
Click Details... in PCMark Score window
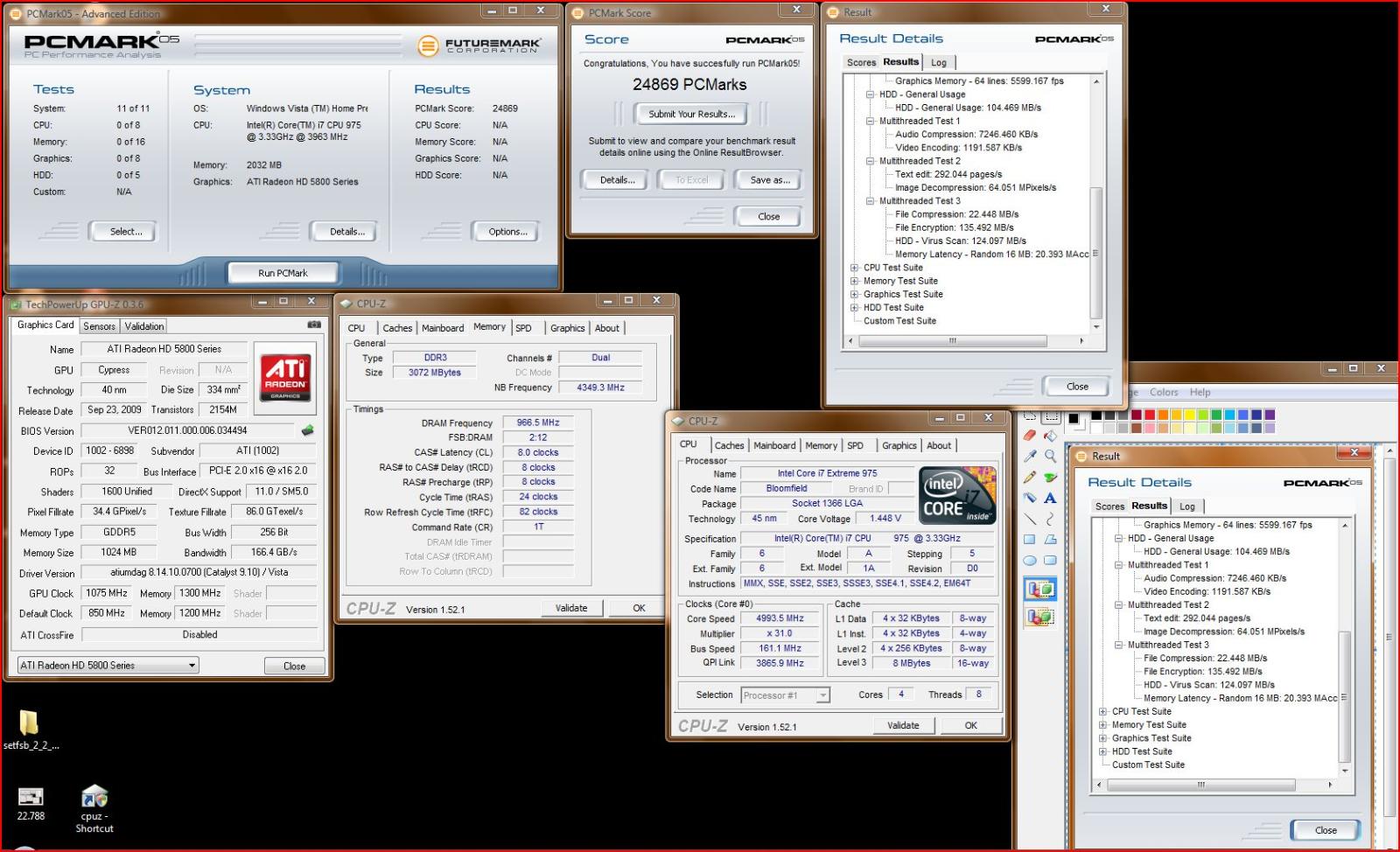[617, 180]
